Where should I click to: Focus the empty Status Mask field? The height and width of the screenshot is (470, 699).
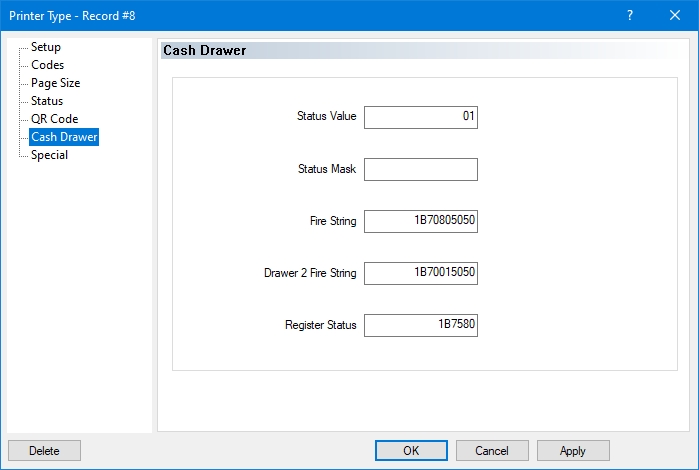pos(420,169)
